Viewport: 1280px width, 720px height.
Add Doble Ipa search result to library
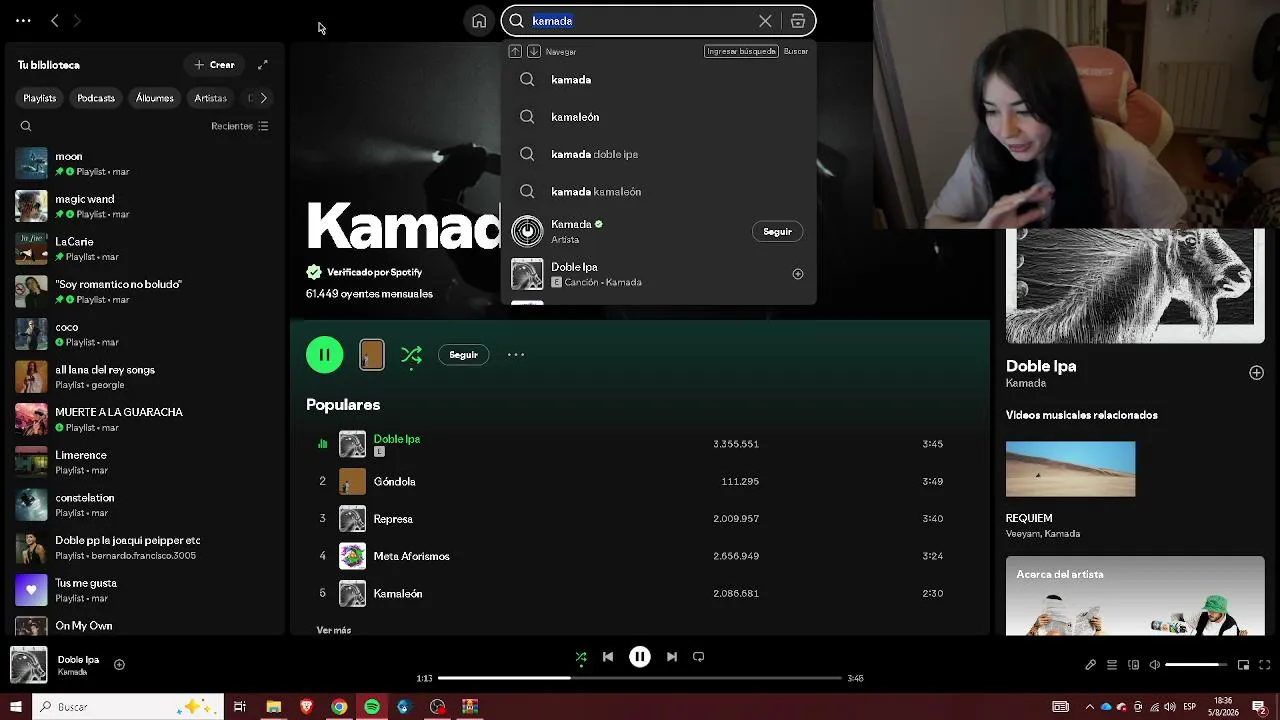point(798,274)
